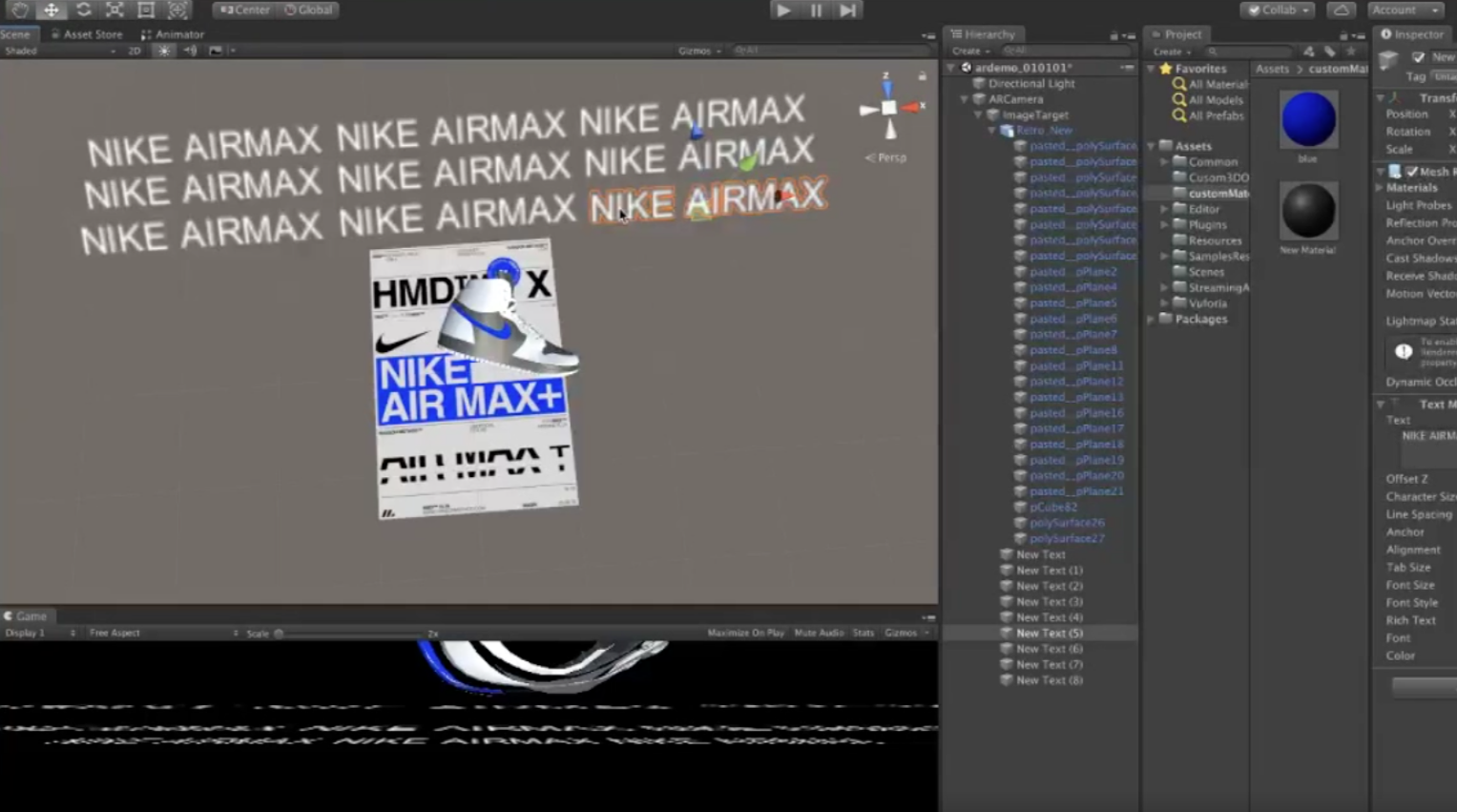Select the Move tool

click(51, 10)
